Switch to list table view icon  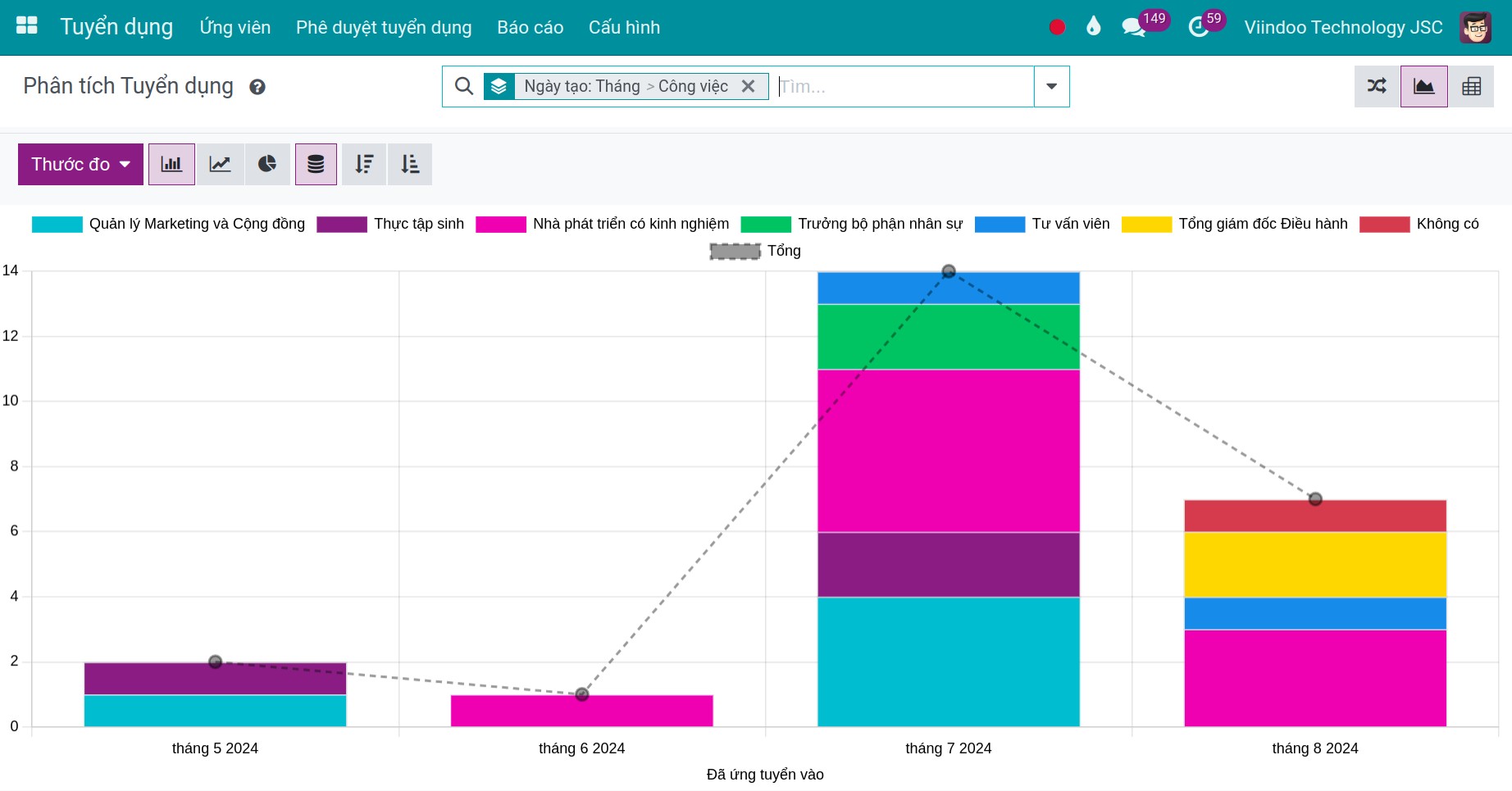(1471, 86)
